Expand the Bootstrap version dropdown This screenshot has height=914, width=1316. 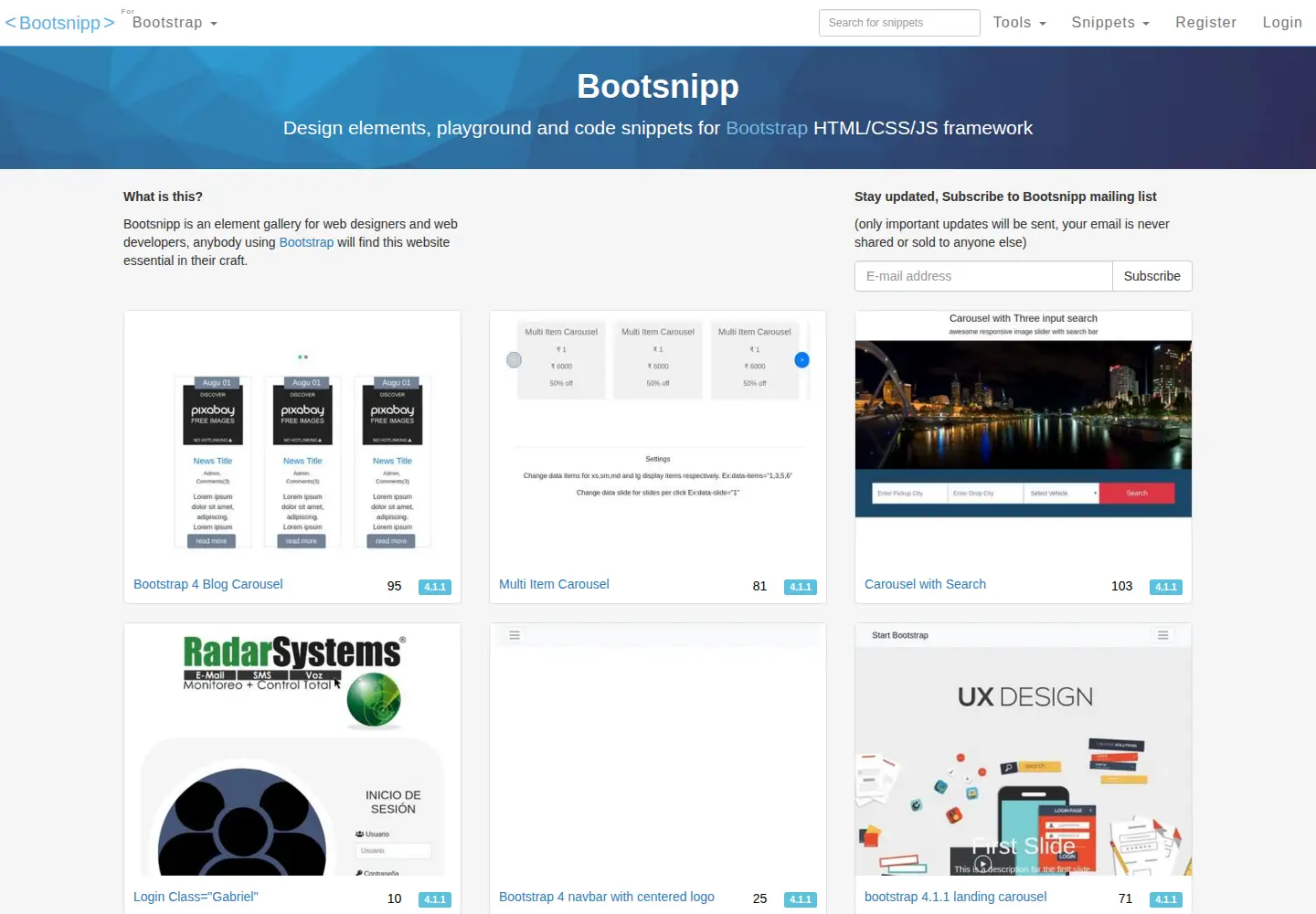pyautogui.click(x=175, y=23)
